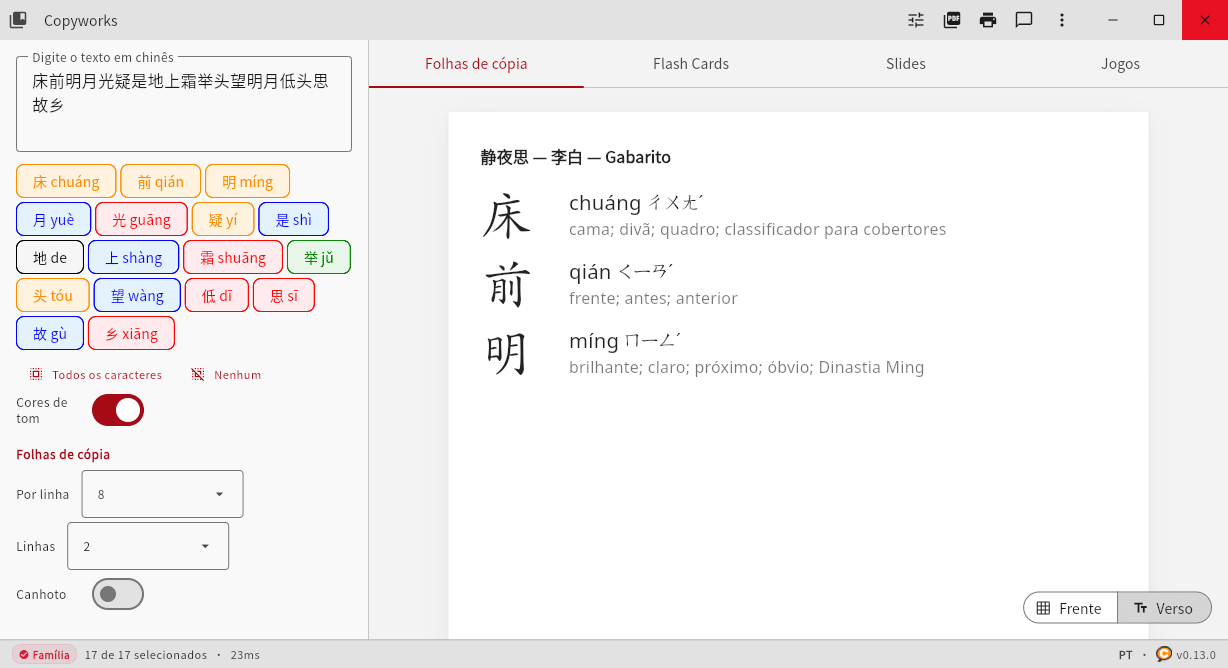The height and width of the screenshot is (668, 1228).
Task: Toggle character chip 床 chuáng
Action: [x=66, y=181]
